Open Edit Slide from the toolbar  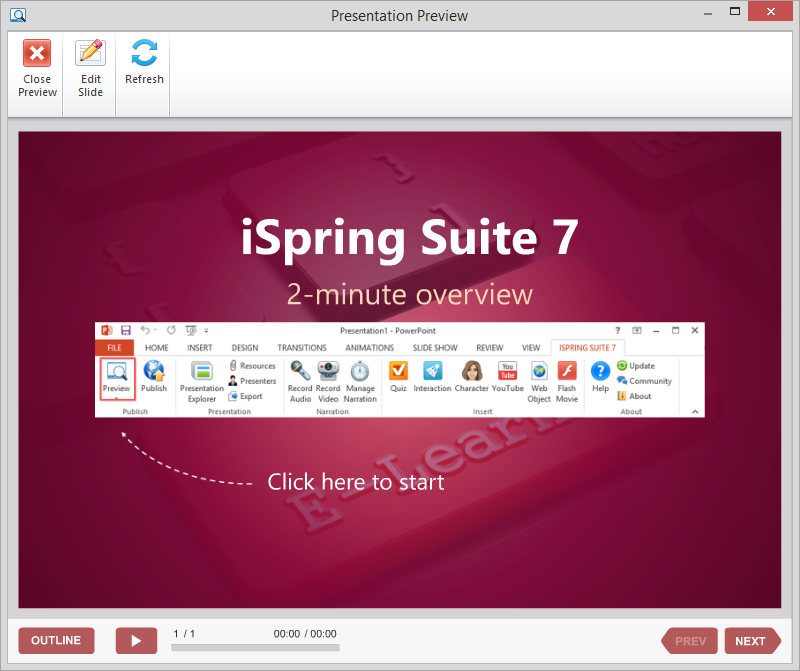point(90,54)
